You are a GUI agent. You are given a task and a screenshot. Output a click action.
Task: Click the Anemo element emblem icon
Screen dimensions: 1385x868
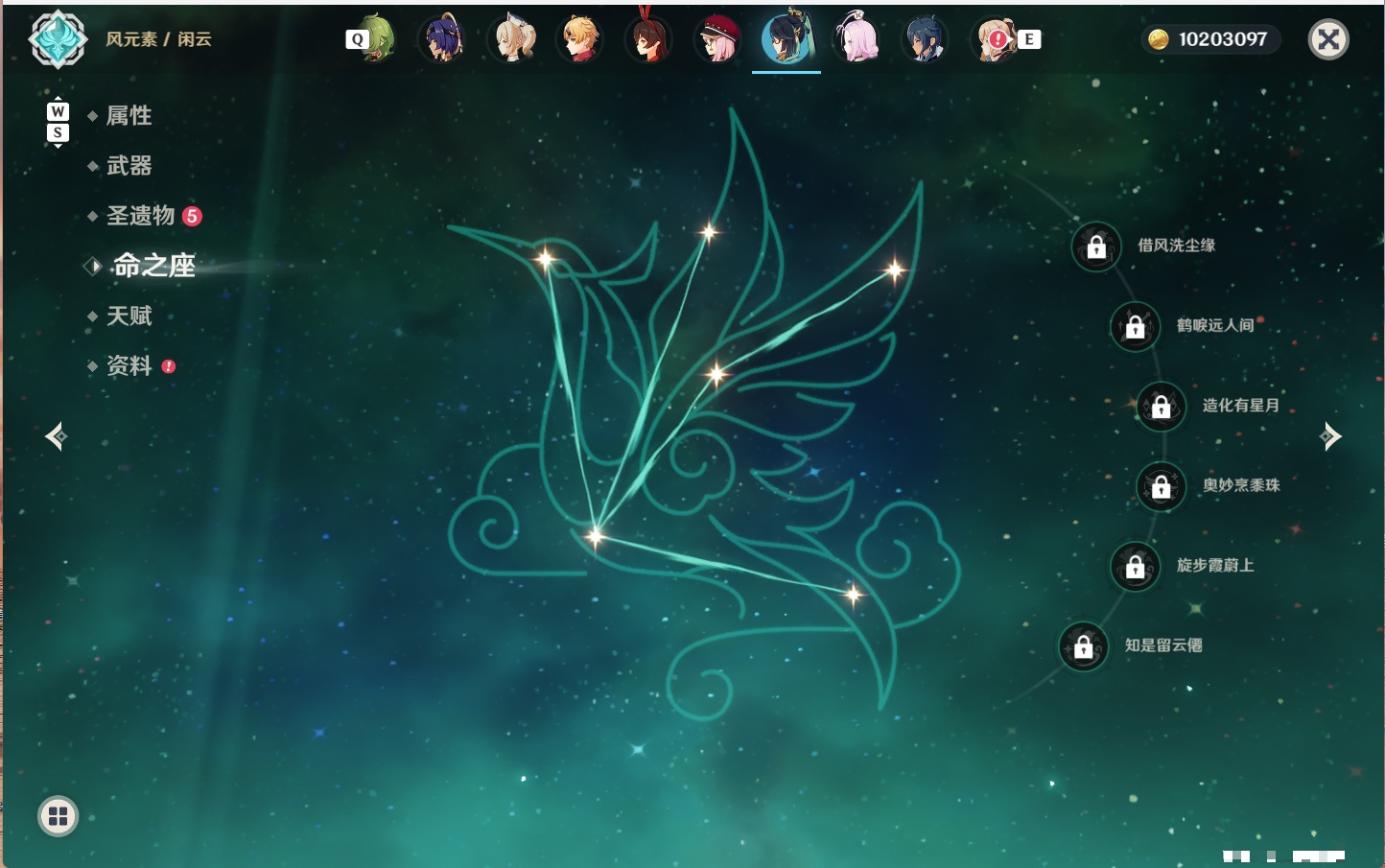pos(58,39)
